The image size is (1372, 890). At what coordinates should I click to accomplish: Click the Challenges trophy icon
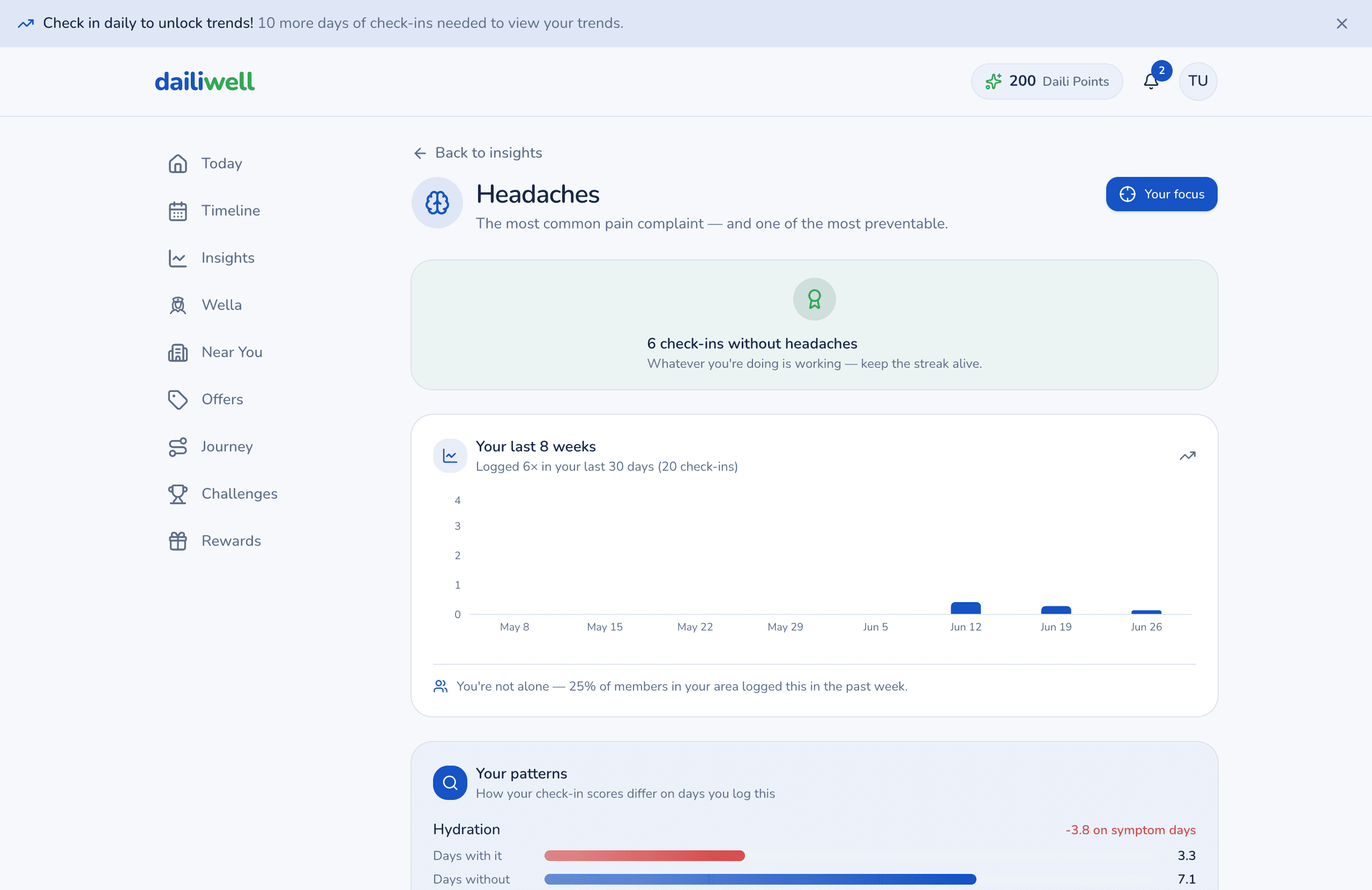(177, 494)
